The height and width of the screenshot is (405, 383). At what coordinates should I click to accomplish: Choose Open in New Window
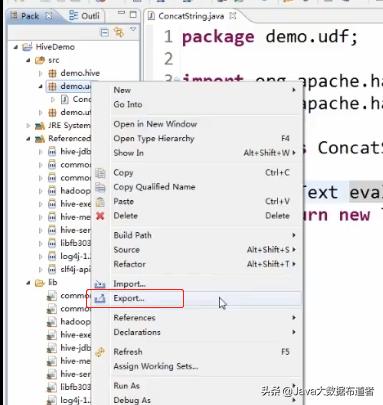pos(198,124)
